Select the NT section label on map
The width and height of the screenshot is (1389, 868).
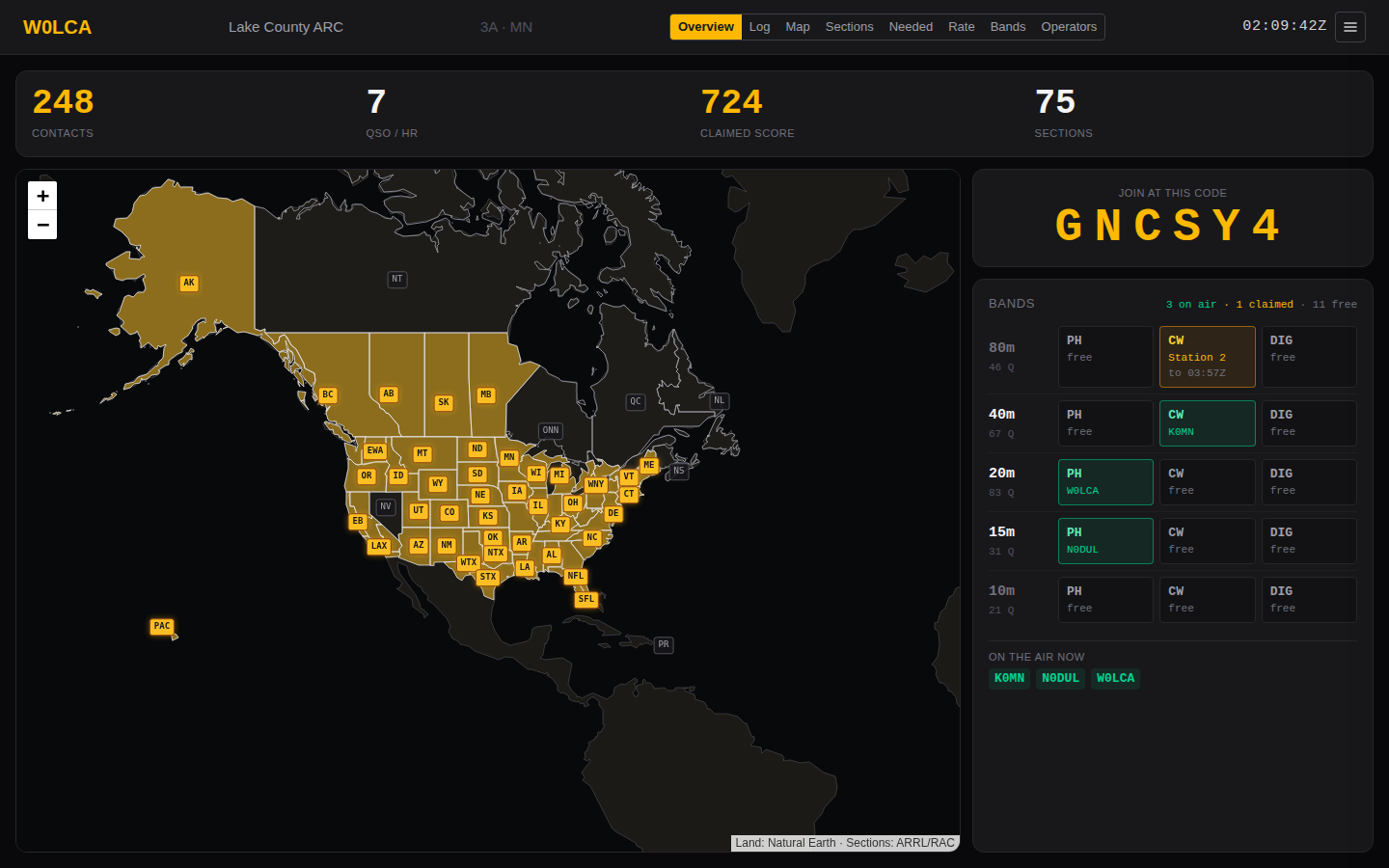pyautogui.click(x=397, y=280)
